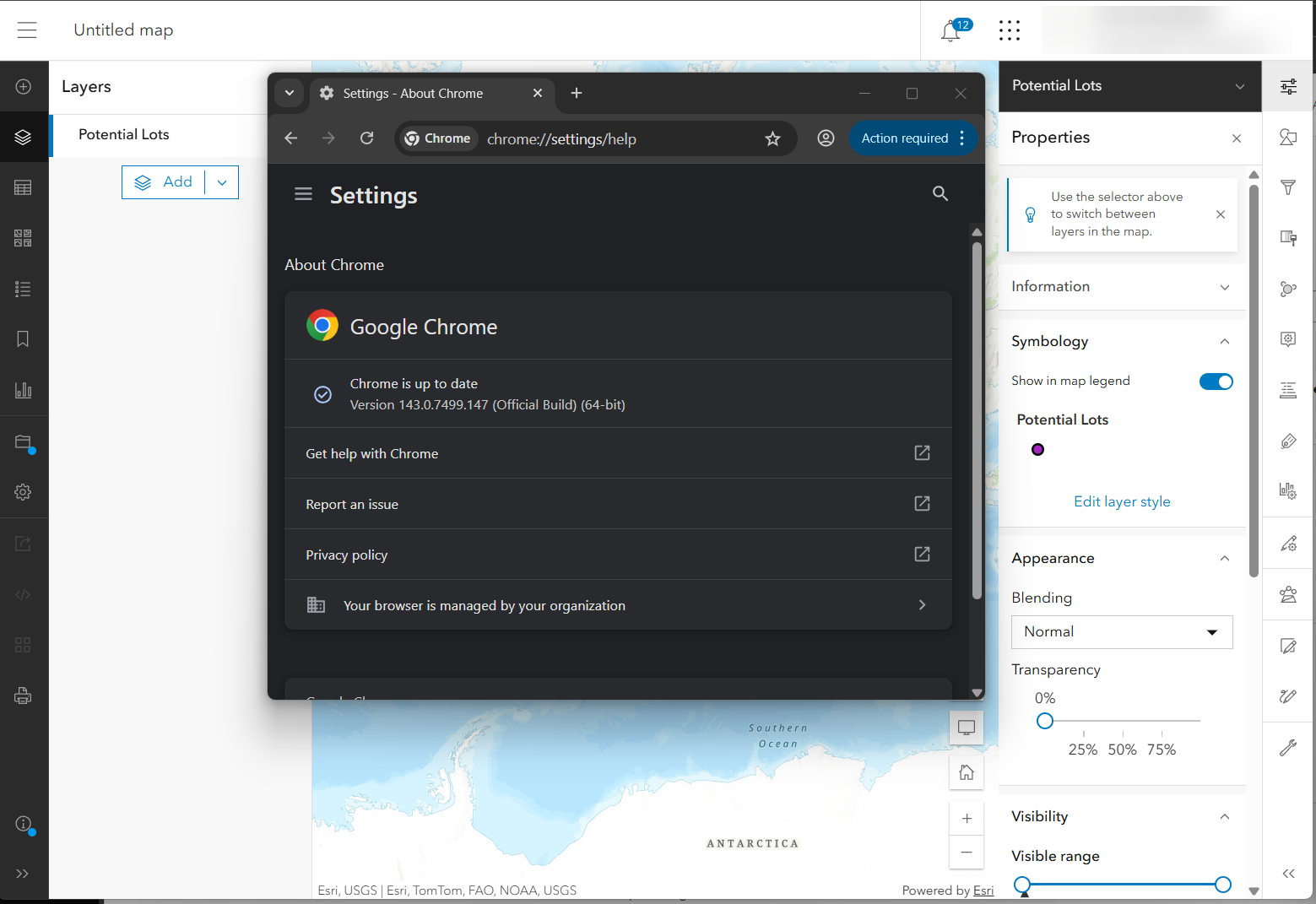Open a new Chrome tab
Screen dimensions: 1316x904
[x=577, y=93]
